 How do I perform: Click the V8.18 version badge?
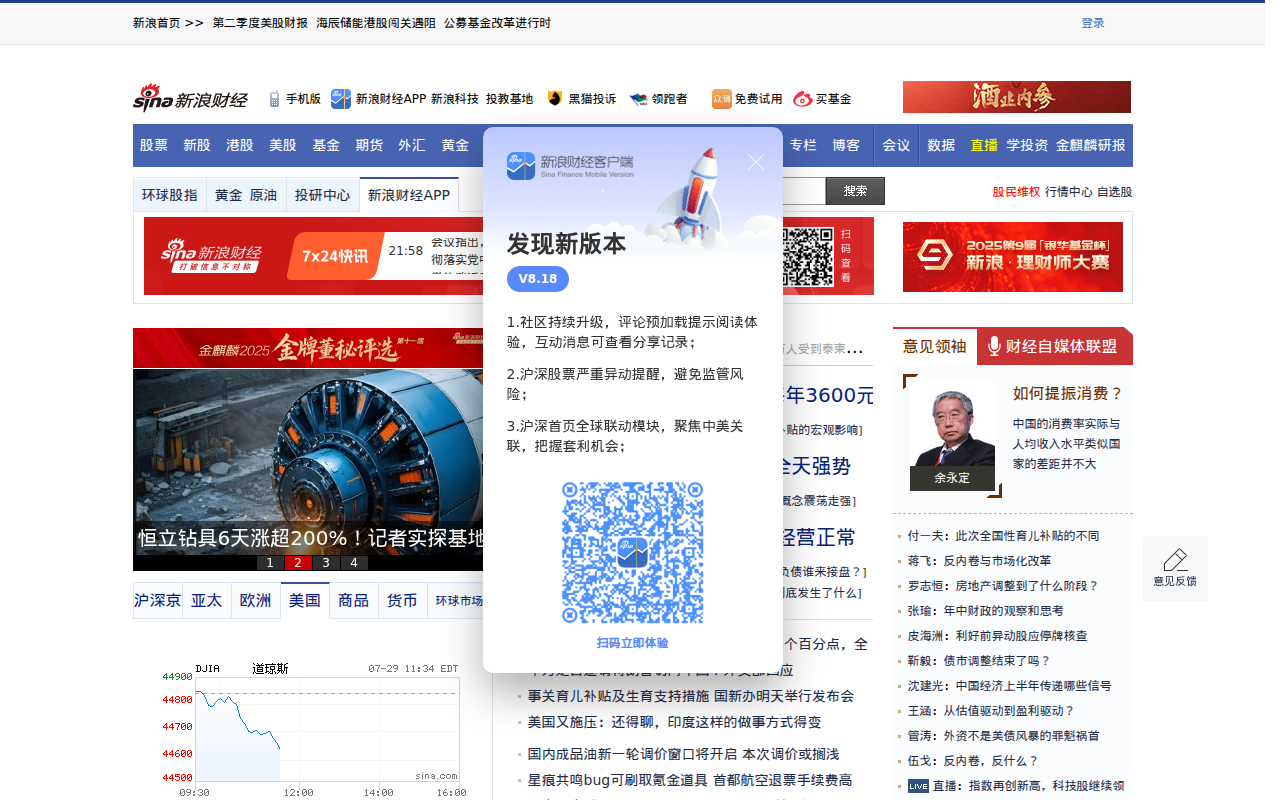click(x=538, y=279)
